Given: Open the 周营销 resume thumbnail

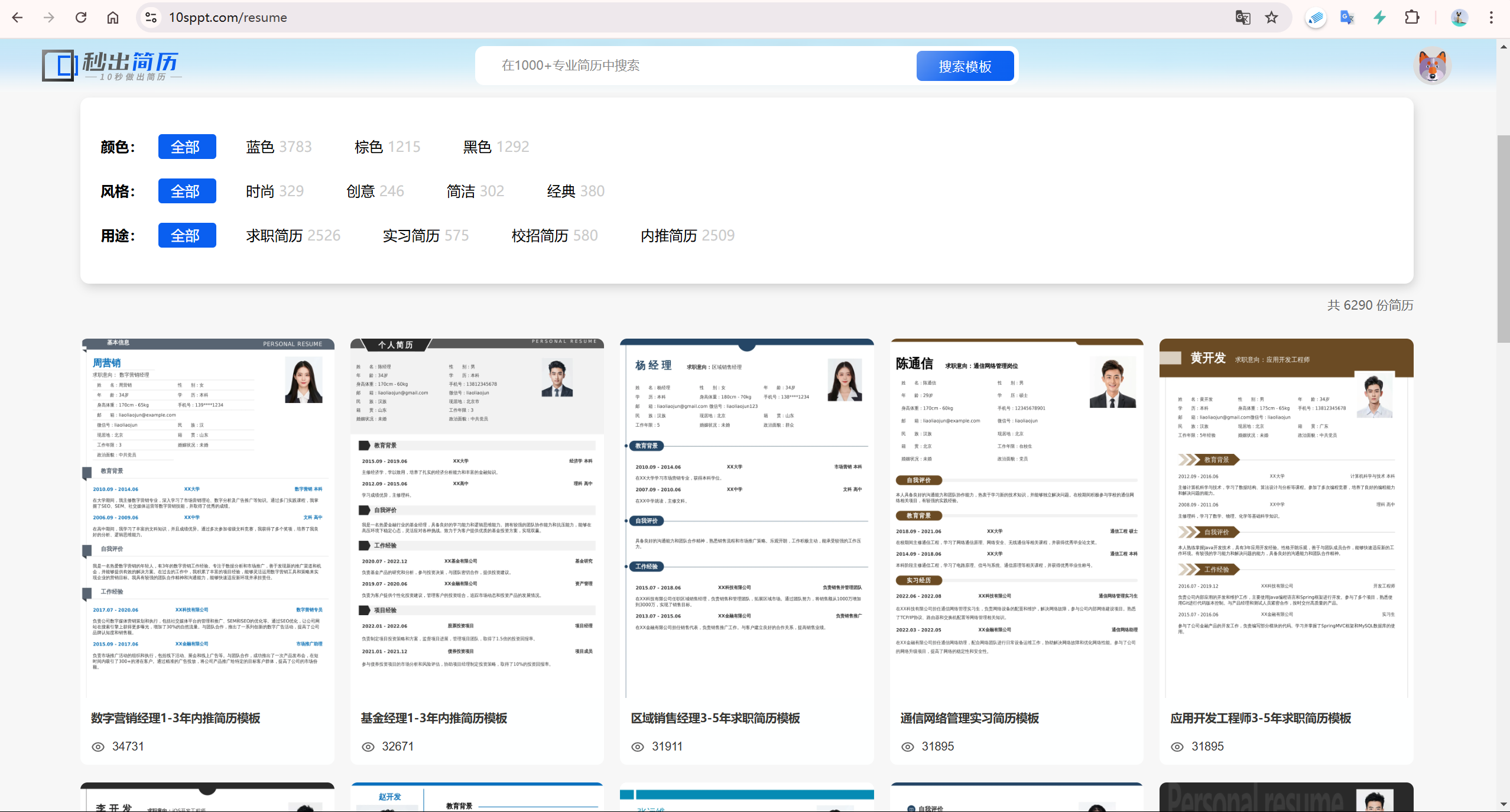Looking at the screenshot, I should (207, 518).
